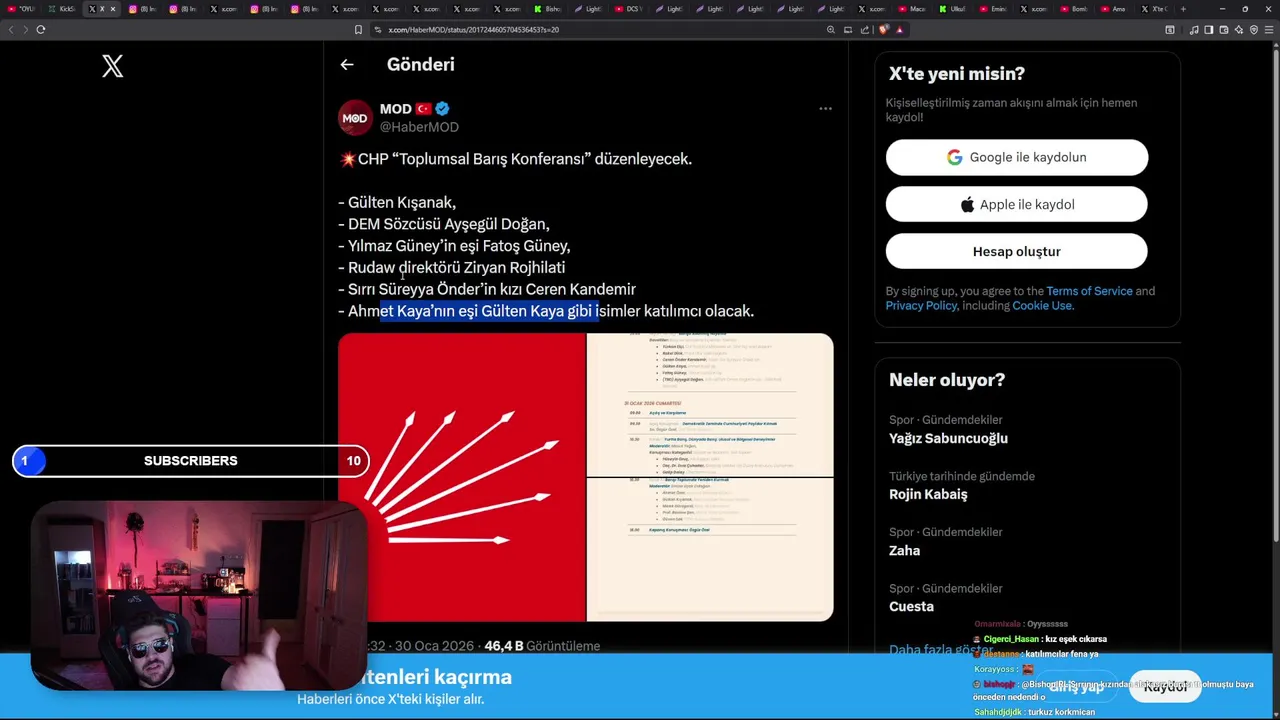Open the @HaberMOD handle link
Screen dimensions: 1280x720
(x=419, y=127)
